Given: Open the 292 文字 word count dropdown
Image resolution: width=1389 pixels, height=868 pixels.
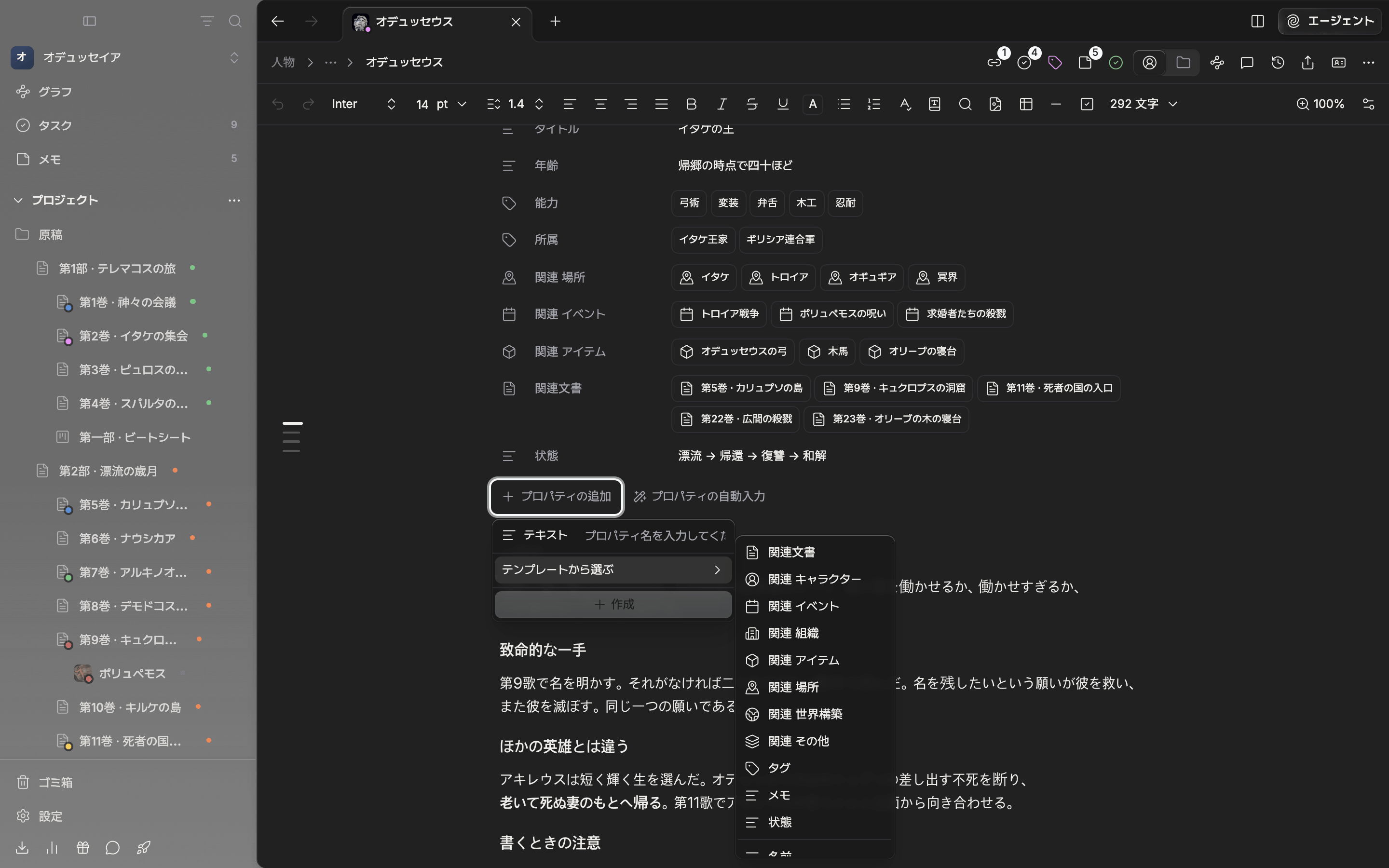Looking at the screenshot, I should point(1144,104).
